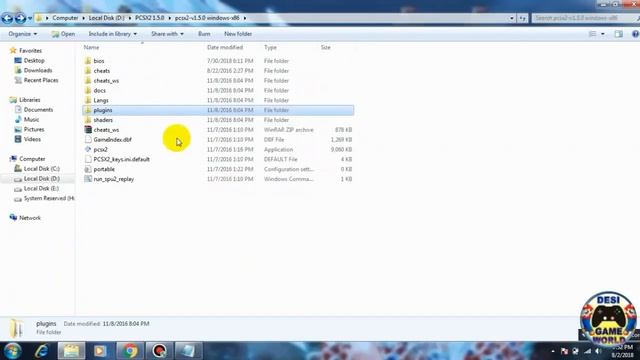Click Open in the command bar
The height and width of the screenshot is (360, 640).
click(63, 34)
